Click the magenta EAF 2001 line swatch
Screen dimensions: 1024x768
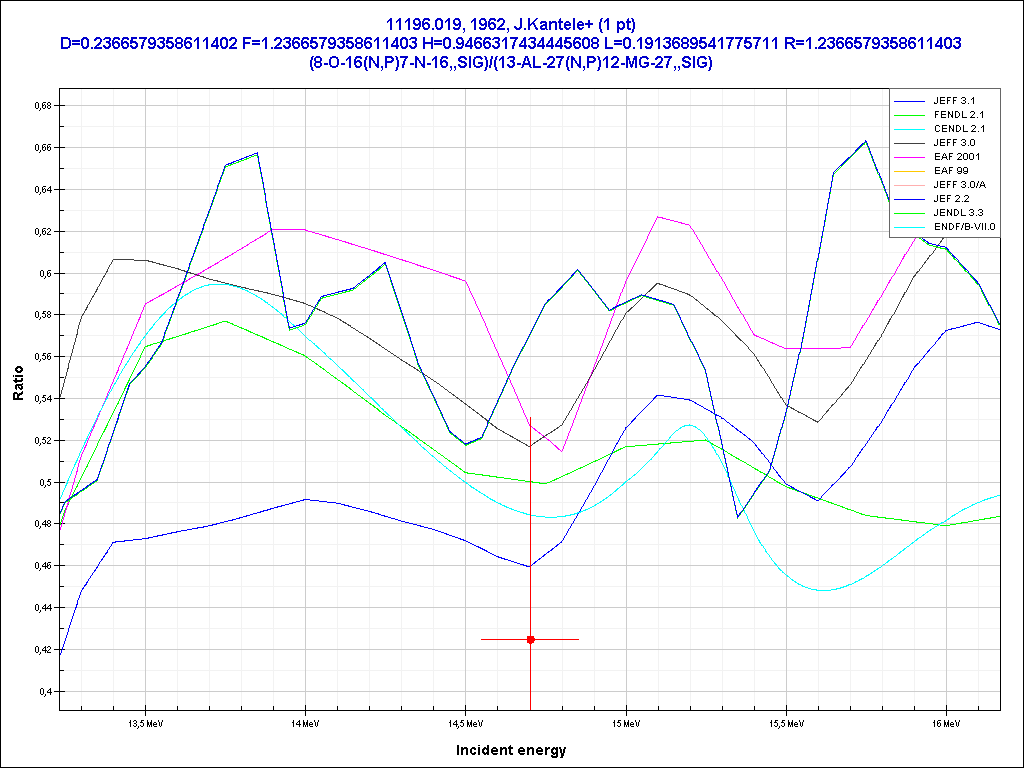click(x=909, y=157)
